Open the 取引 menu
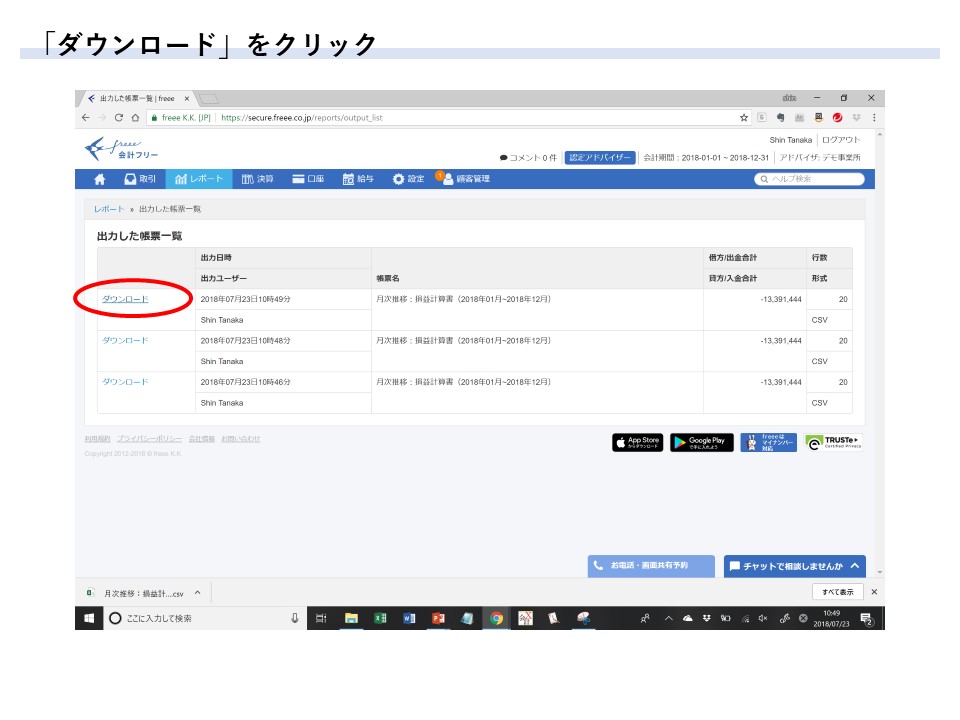Image resolution: width=960 pixels, height=720 pixels. tap(140, 179)
